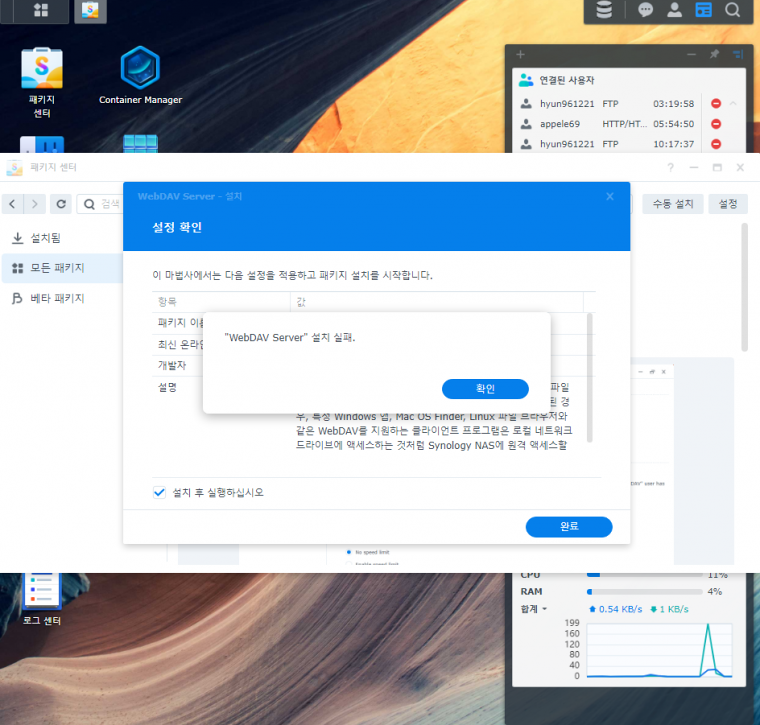Viewport: 760px width, 725px height.
Task: Go forward in Package Center
Action: [x=34, y=204]
